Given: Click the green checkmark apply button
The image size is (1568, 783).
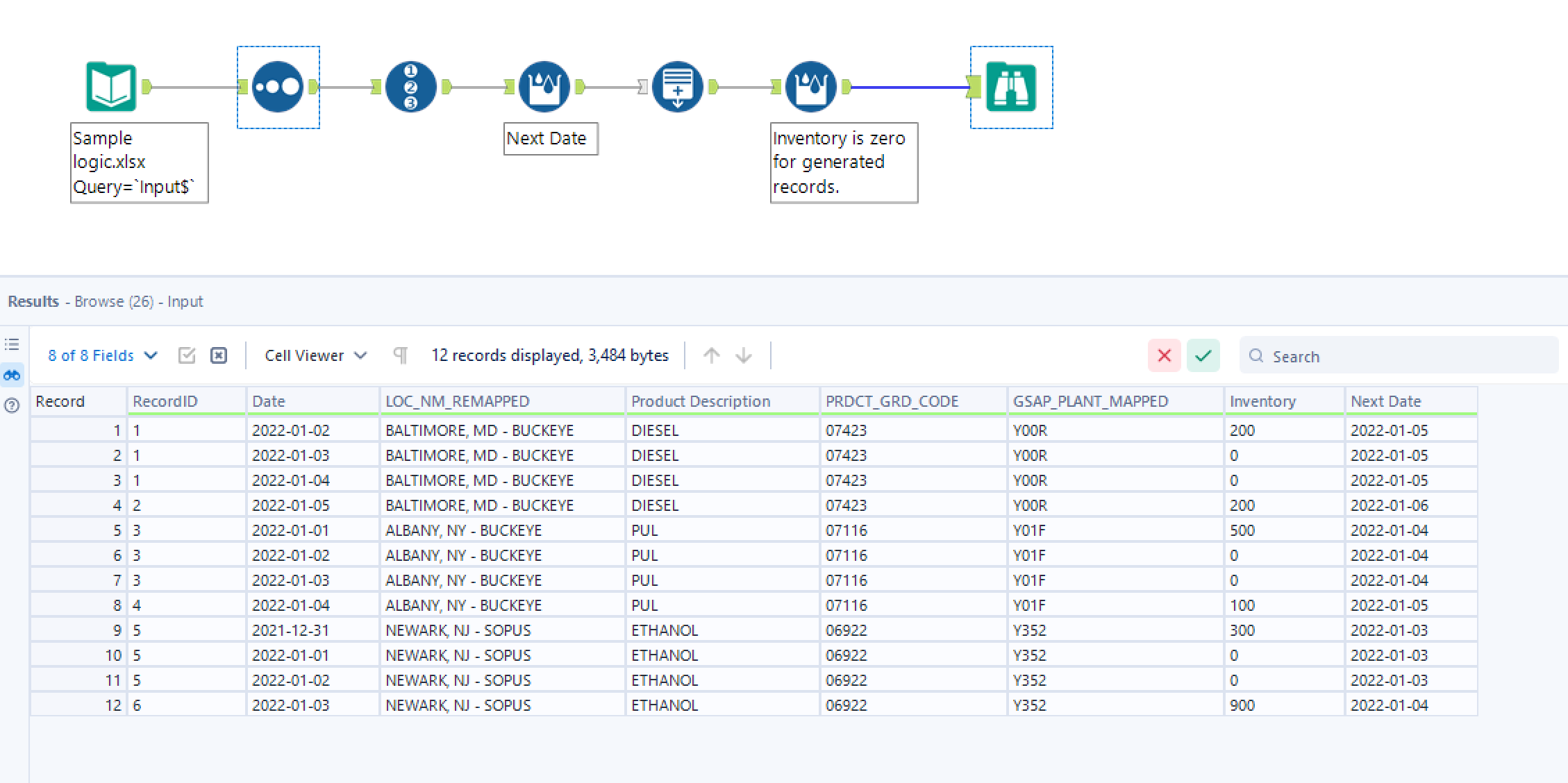Looking at the screenshot, I should pyautogui.click(x=1203, y=355).
